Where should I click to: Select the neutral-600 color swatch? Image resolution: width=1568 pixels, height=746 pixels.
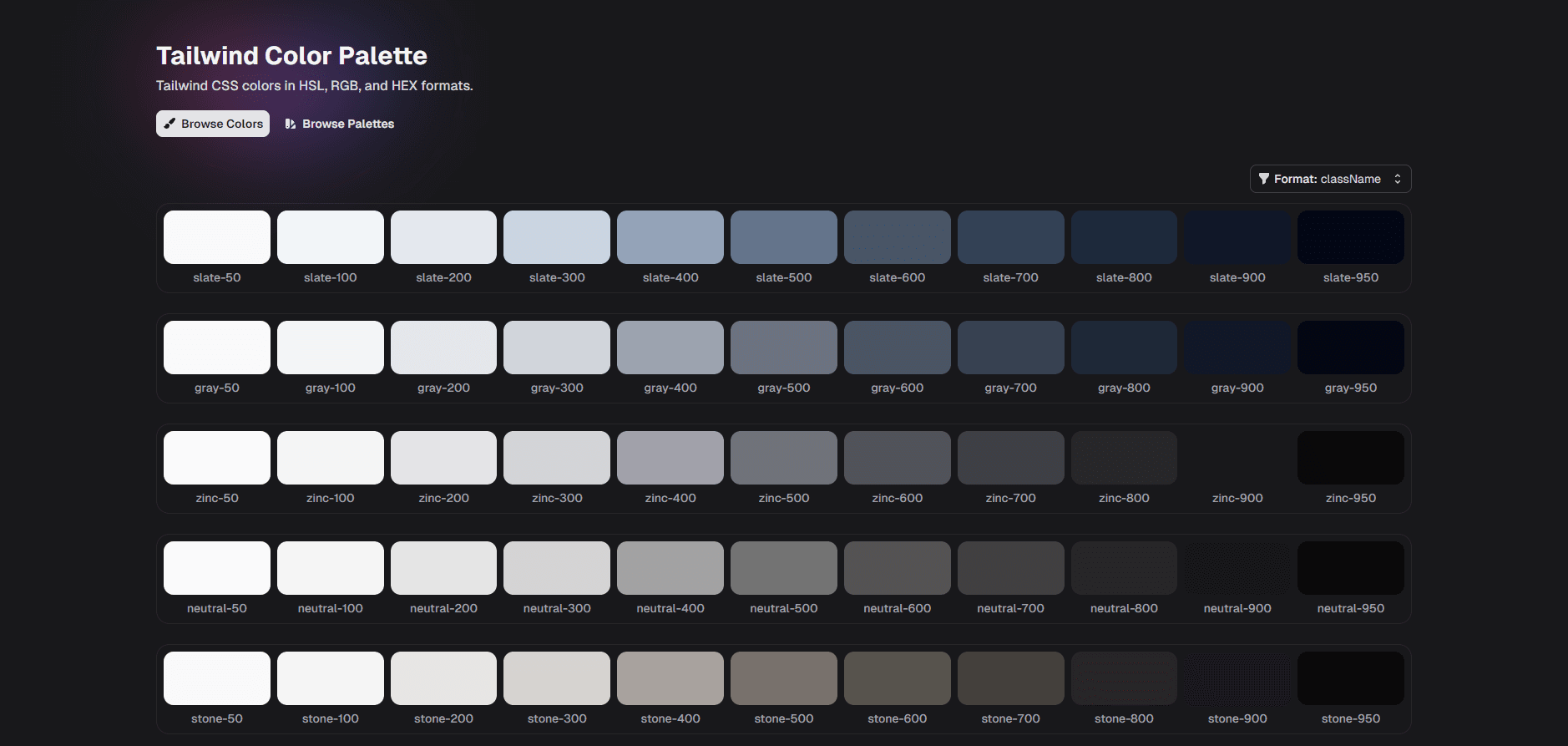pos(897,568)
